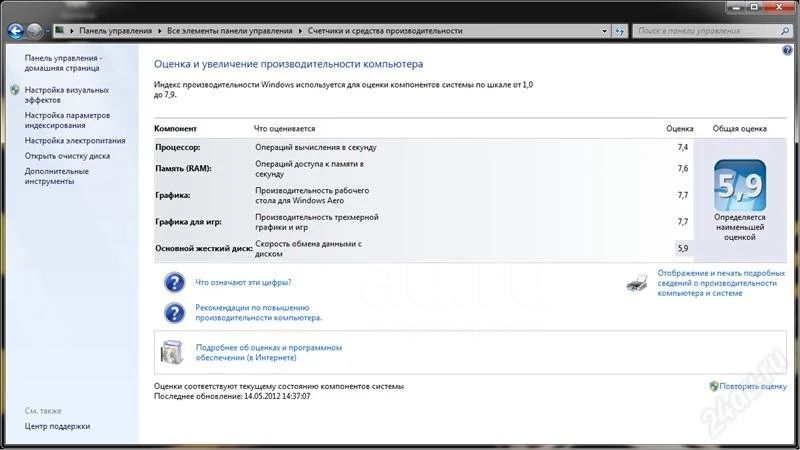Open 'Дополнительные инструменты' link

click(56, 176)
